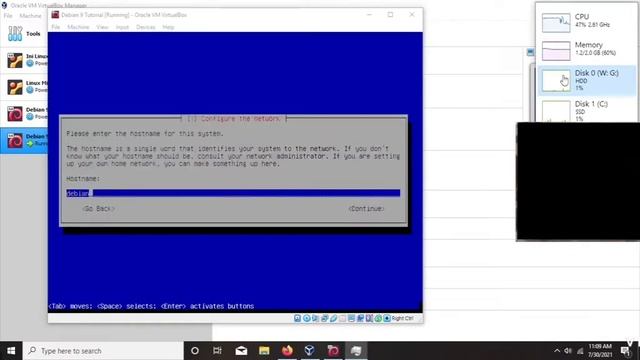The width and height of the screenshot is (640, 360).
Task: Open File menu in the VM window
Action: [x=56, y=27]
